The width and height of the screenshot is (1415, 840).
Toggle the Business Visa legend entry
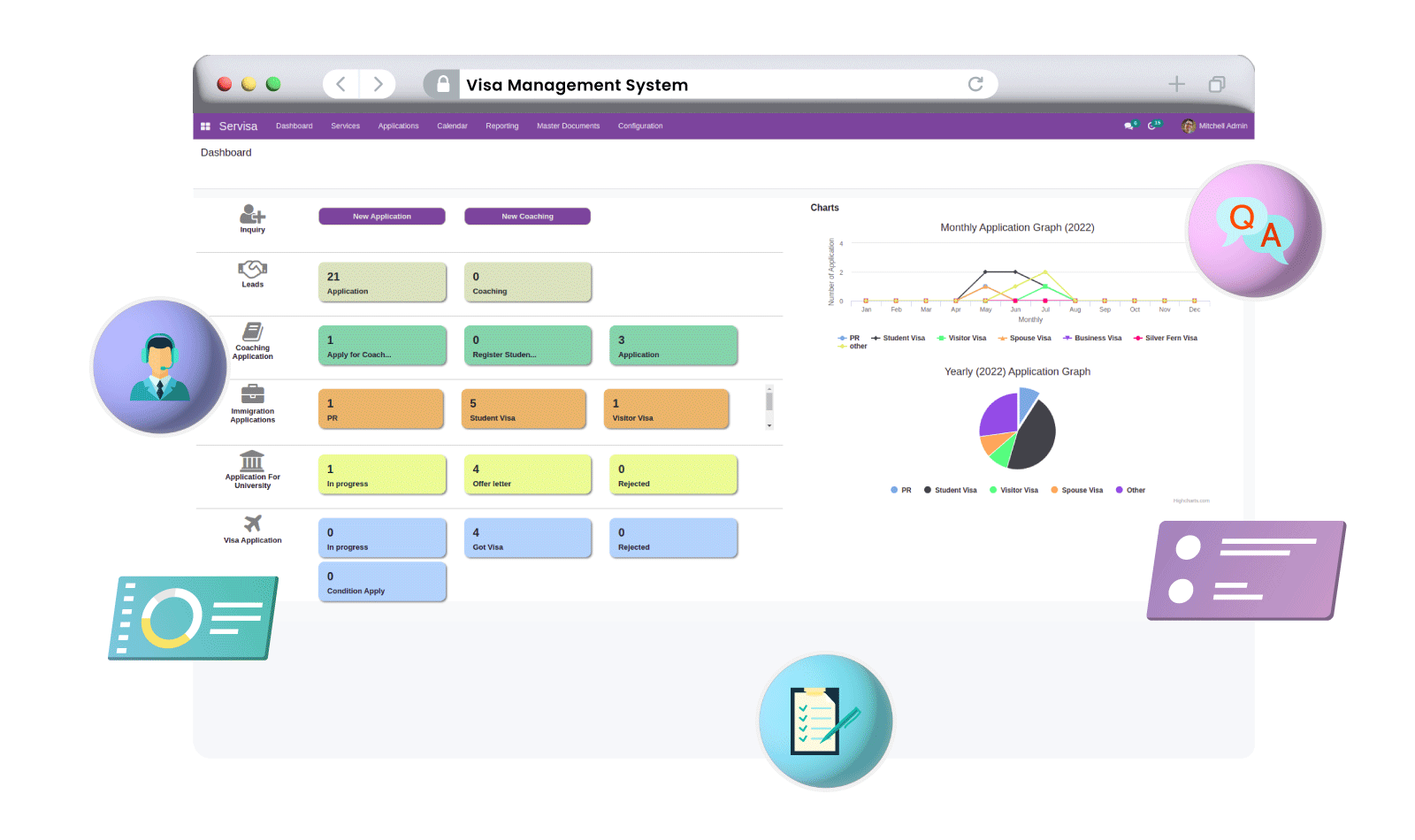click(x=1098, y=338)
